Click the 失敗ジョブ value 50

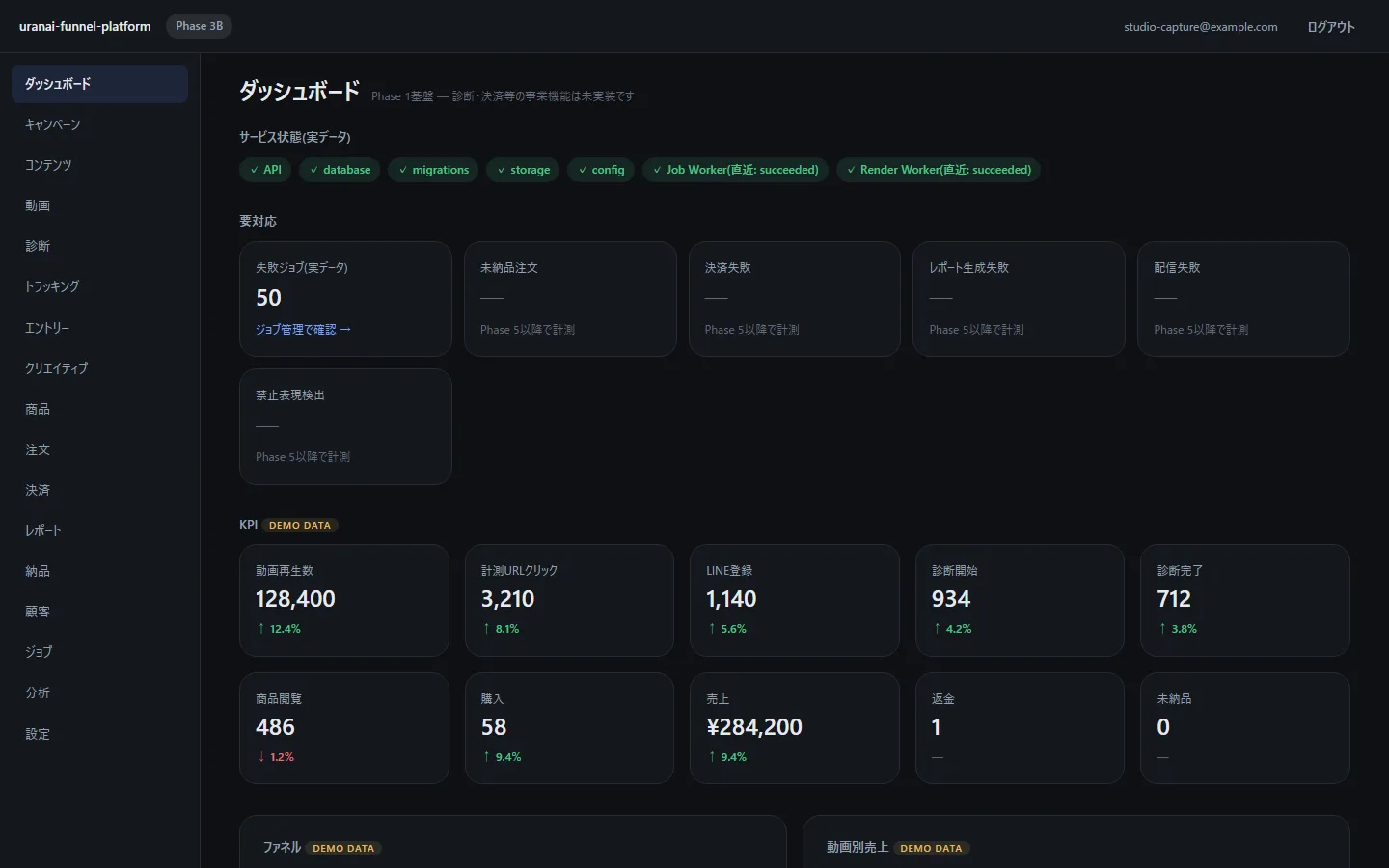pos(269,298)
